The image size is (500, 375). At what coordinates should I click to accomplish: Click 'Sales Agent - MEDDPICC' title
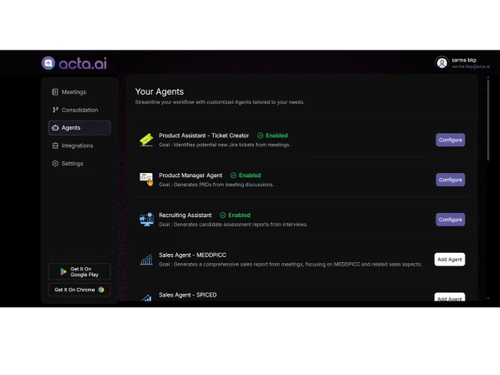coord(192,255)
